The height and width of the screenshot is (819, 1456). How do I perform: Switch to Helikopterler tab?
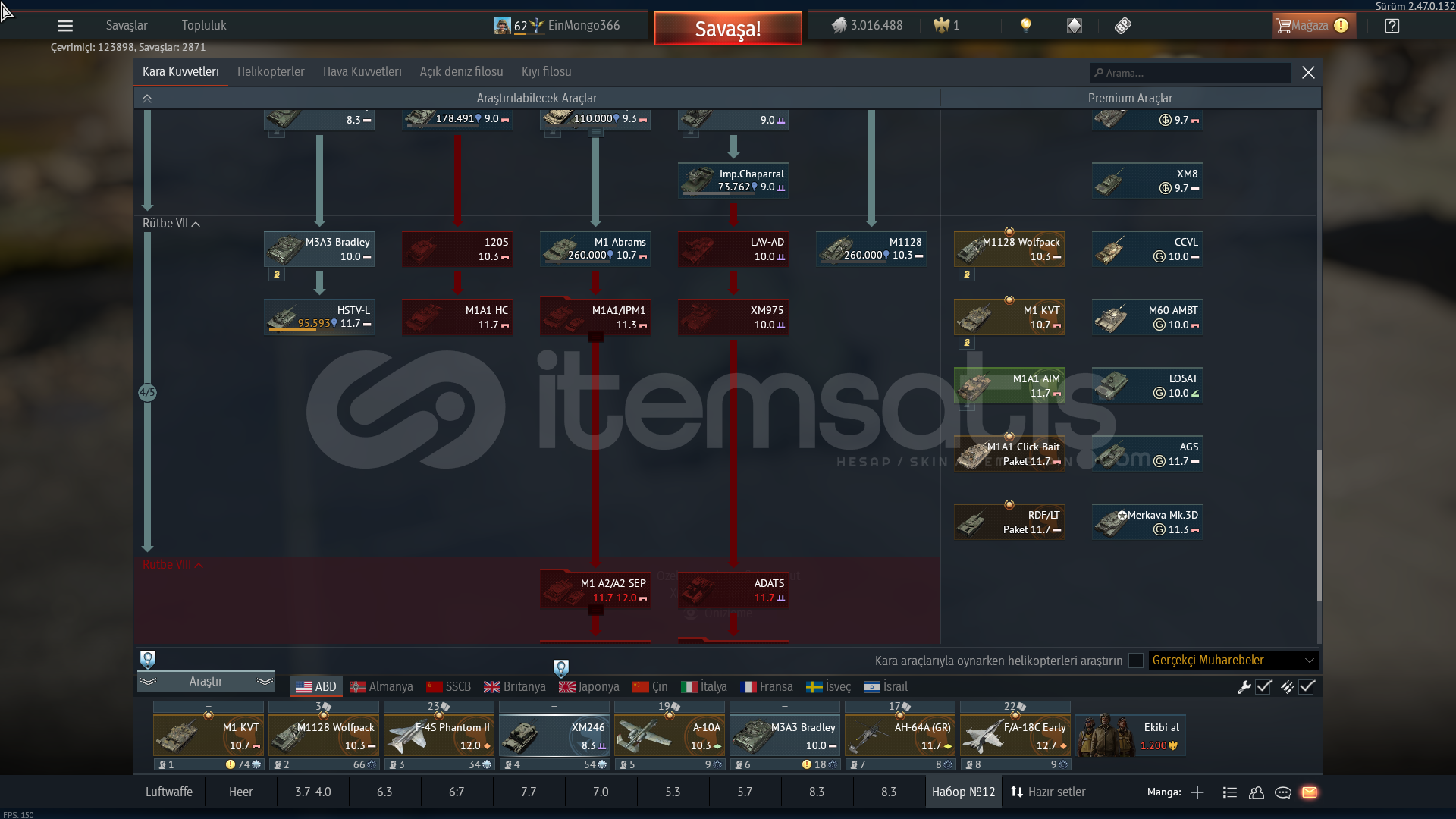click(x=271, y=71)
